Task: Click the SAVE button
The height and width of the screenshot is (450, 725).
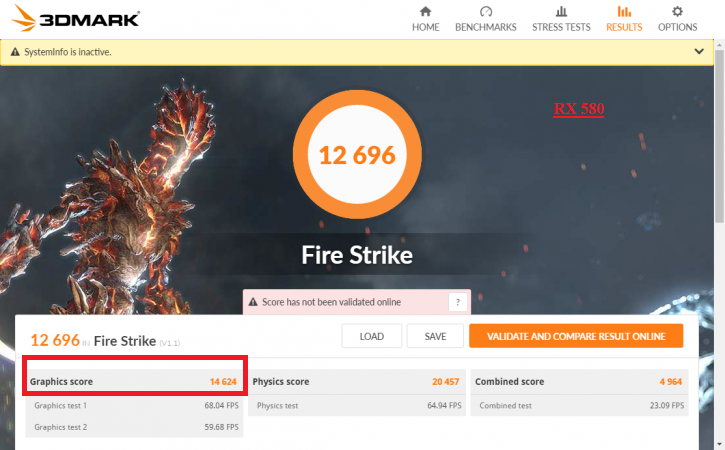Action: (x=435, y=336)
